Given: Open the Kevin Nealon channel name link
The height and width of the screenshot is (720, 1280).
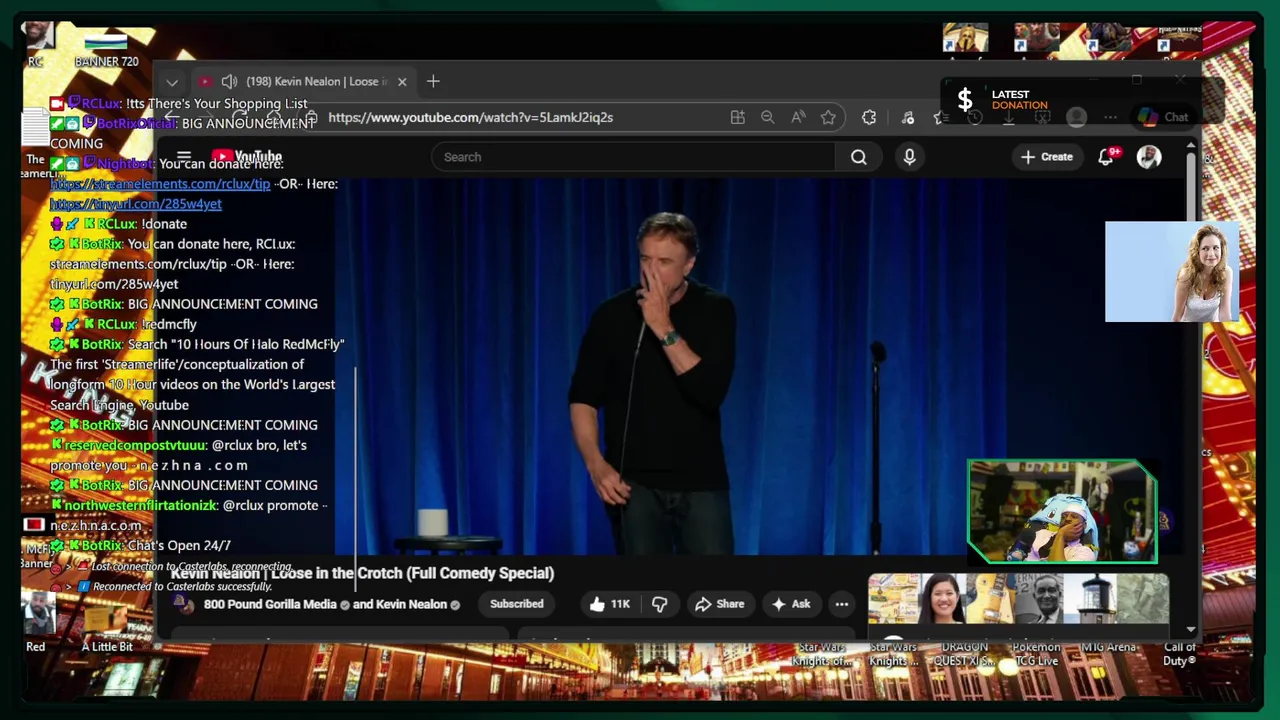Looking at the screenshot, I should click(411, 604).
